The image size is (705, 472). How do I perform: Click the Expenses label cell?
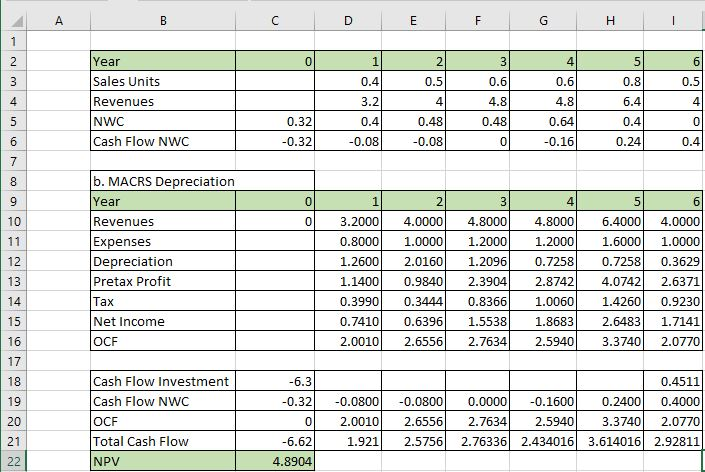tap(162, 241)
